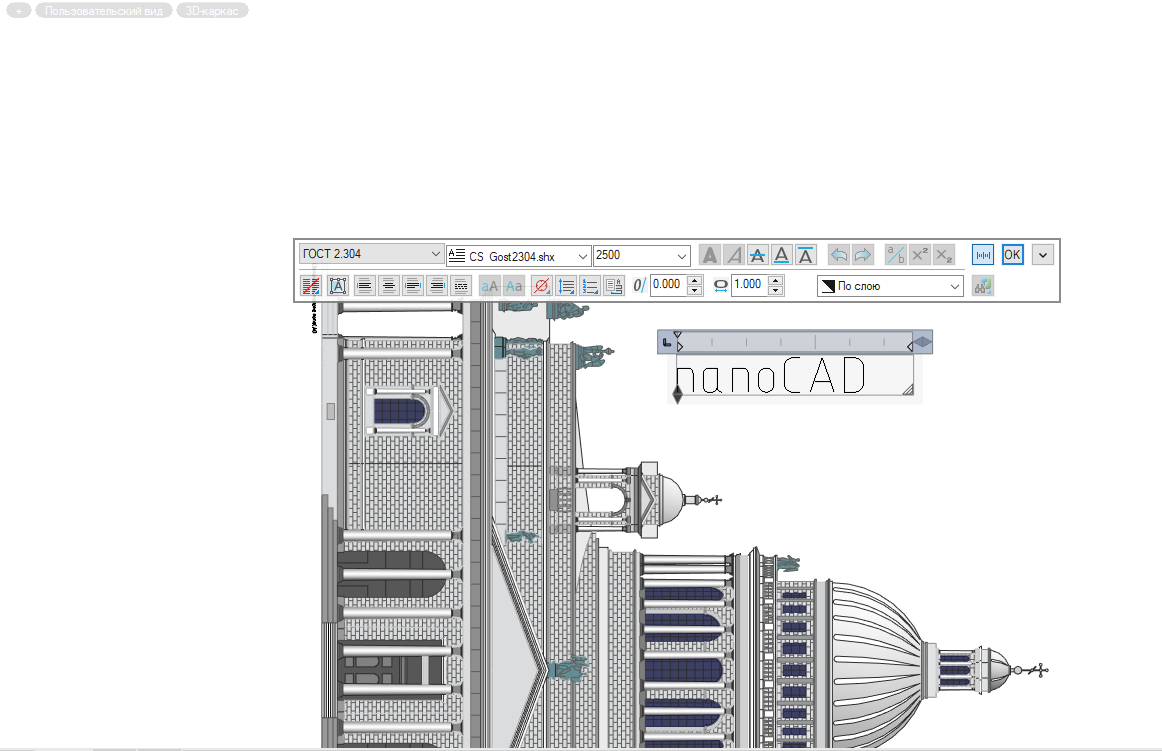Click the oblique angle 0.000 field
This screenshot has height=751, width=1162.
tap(666, 285)
